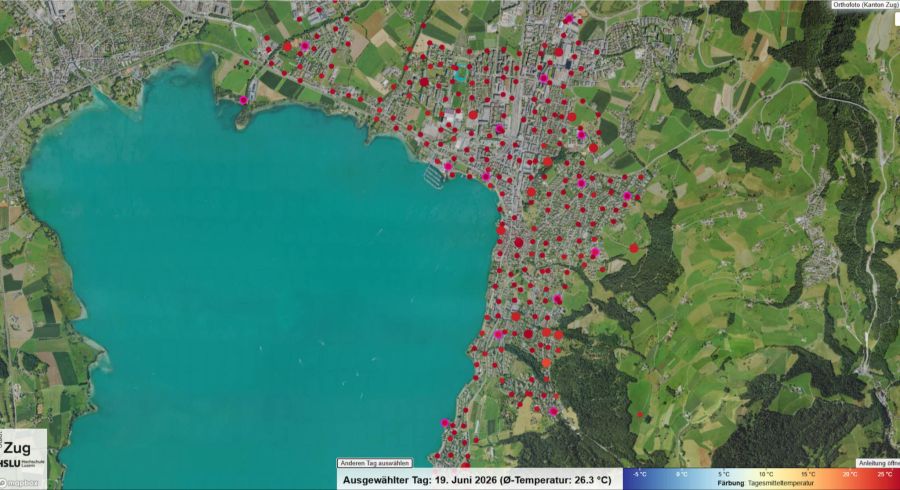Click the pink marker at the top city edge
The image size is (900, 490).
pyautogui.click(x=569, y=19)
